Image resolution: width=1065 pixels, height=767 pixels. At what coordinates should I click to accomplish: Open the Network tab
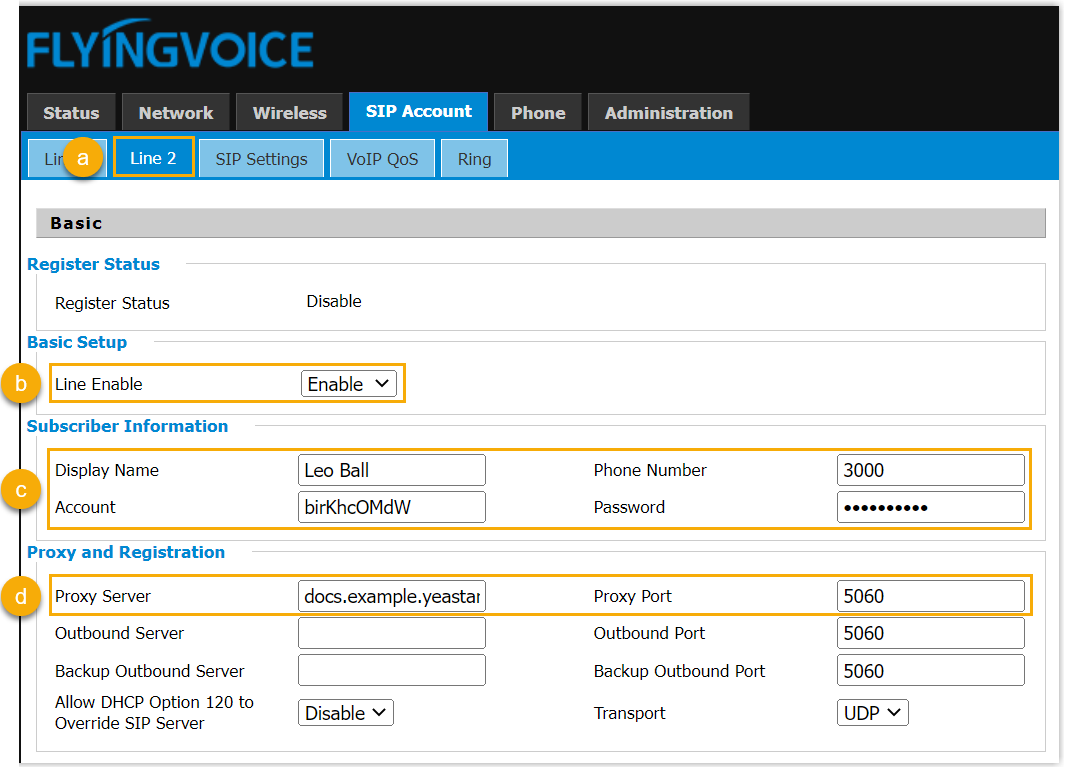click(176, 113)
